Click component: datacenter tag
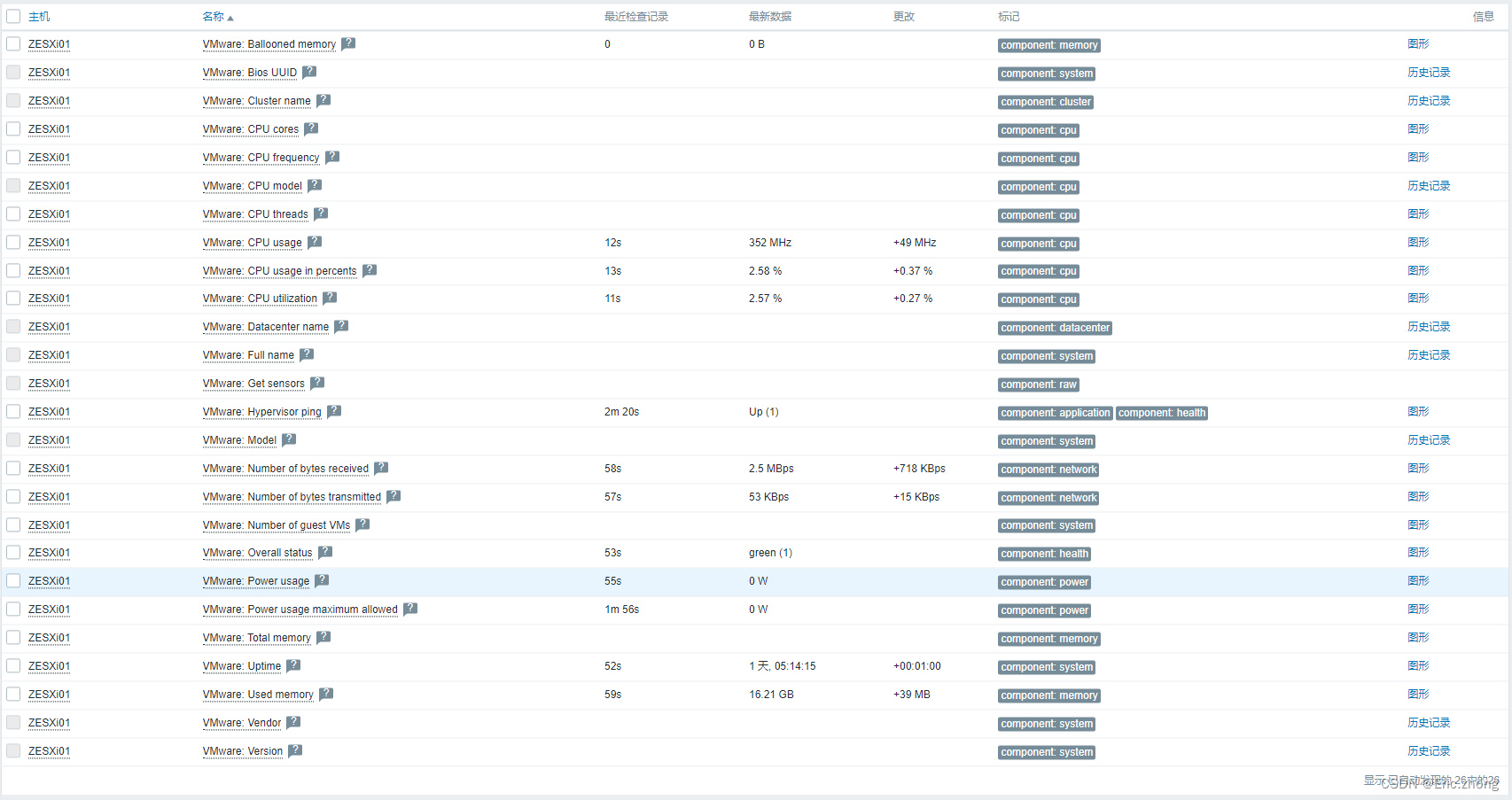Screen dimensions: 1512x800 [x=1055, y=328]
